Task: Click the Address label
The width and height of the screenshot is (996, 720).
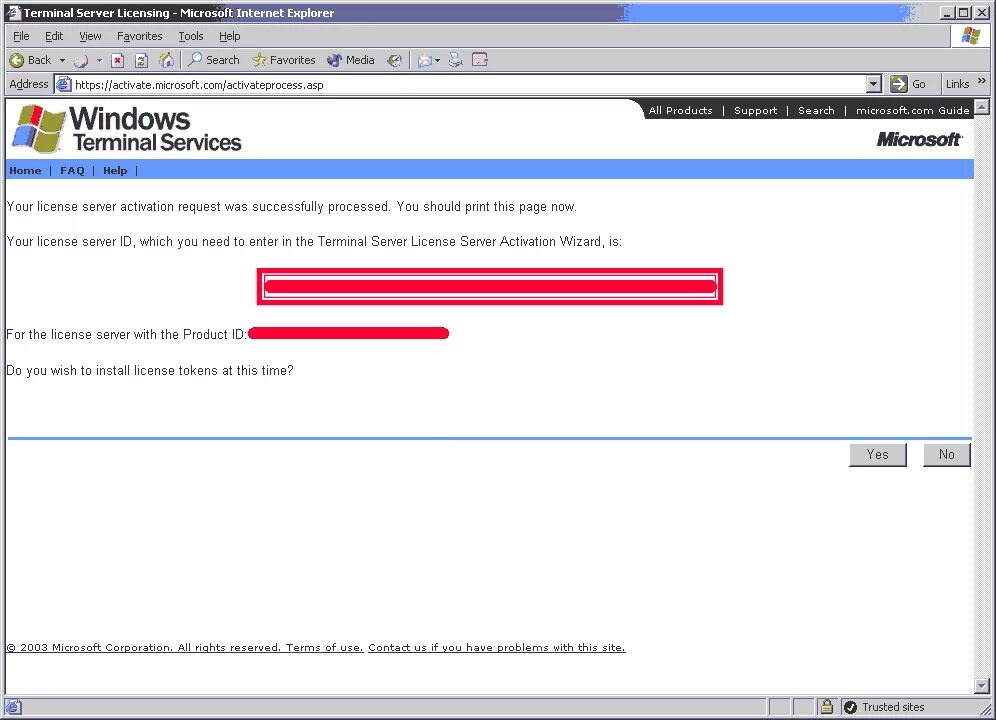Action: 29,84
